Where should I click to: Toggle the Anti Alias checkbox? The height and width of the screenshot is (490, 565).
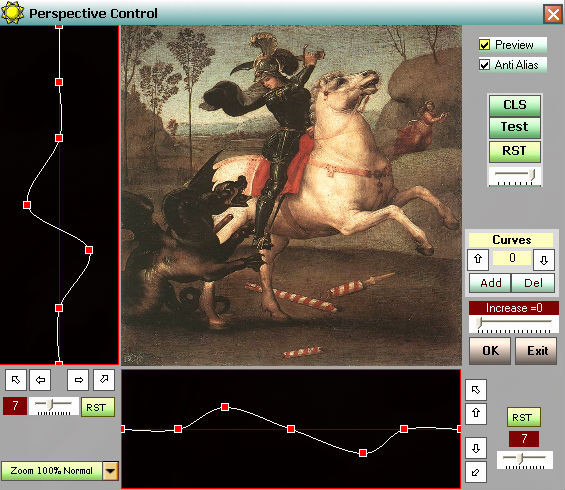484,65
